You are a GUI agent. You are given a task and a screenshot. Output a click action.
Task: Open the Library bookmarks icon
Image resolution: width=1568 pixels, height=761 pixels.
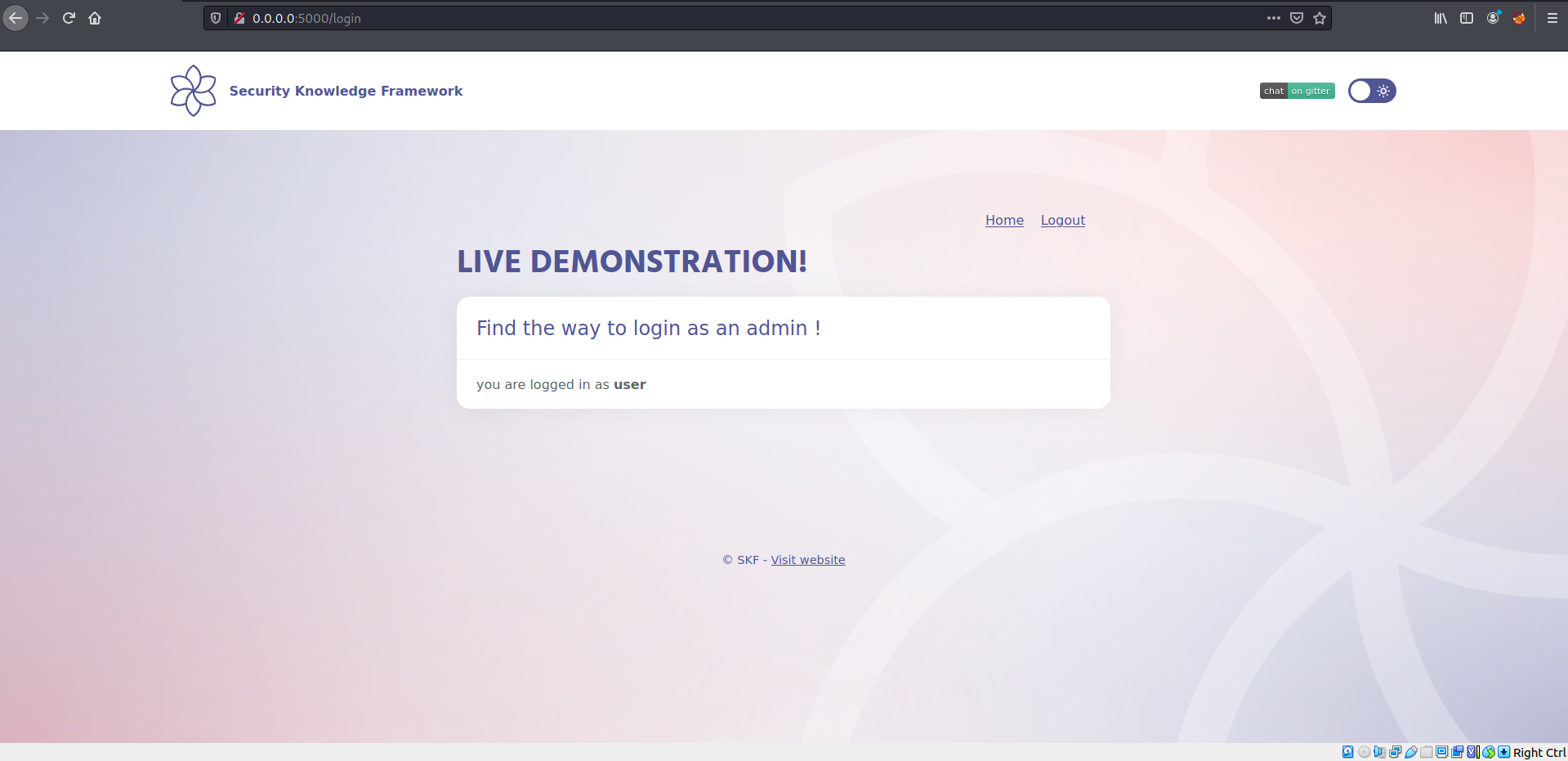1441,18
